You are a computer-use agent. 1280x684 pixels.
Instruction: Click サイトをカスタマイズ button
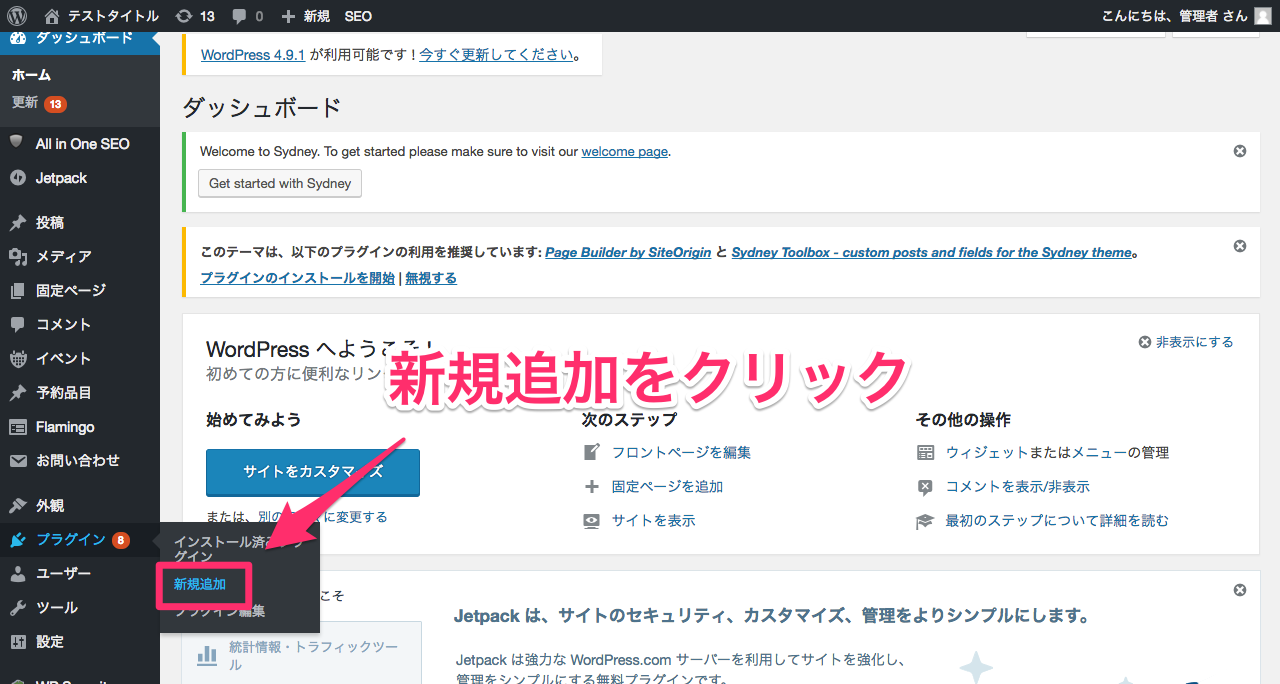[x=313, y=472]
